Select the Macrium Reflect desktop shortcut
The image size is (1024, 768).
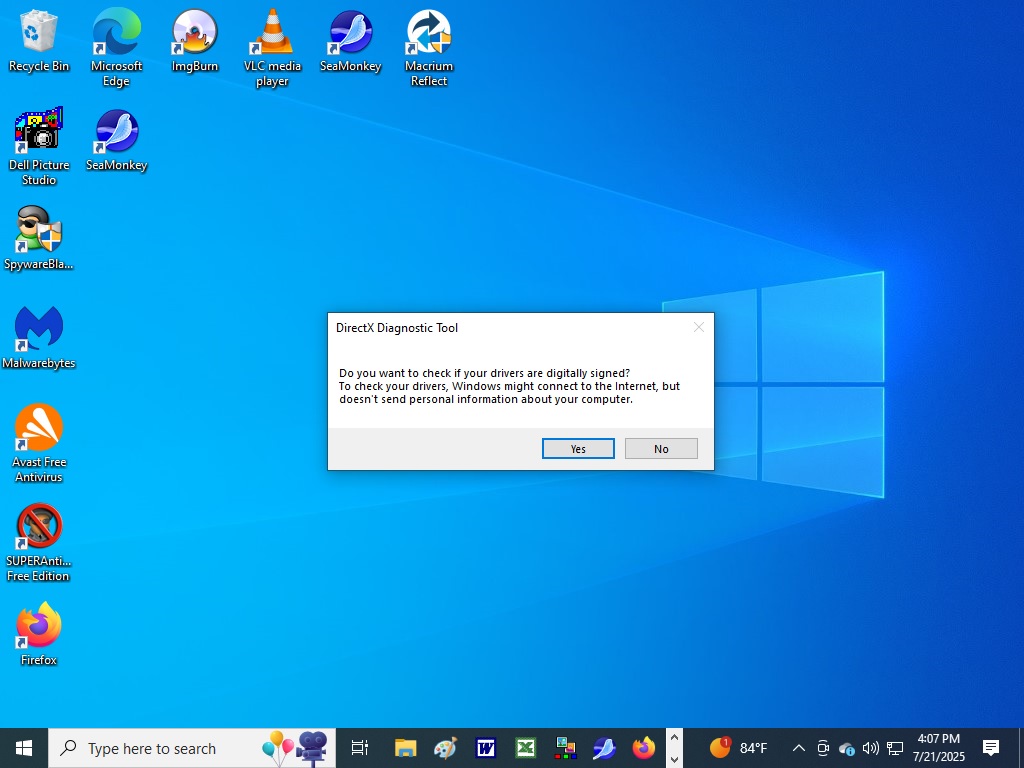[x=429, y=48]
